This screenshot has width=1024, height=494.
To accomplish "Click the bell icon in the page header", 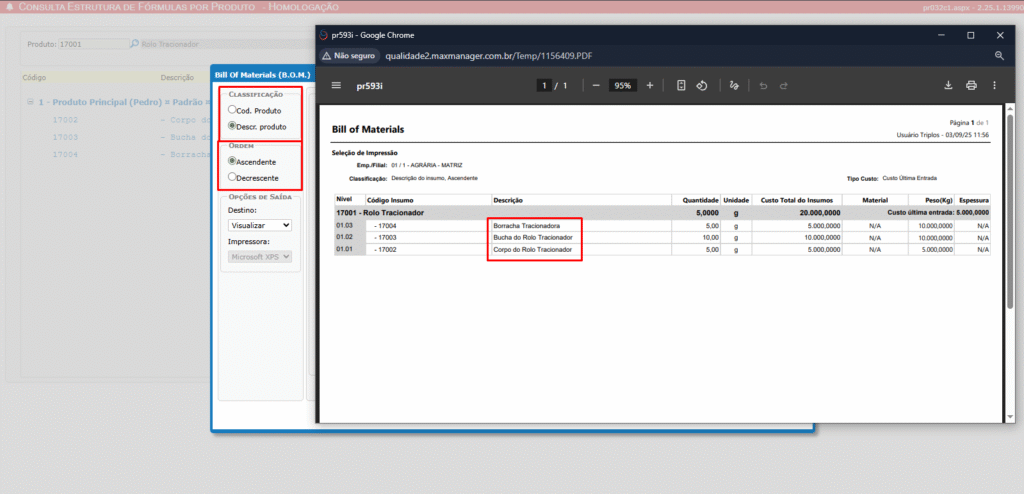I will click(x=9, y=7).
